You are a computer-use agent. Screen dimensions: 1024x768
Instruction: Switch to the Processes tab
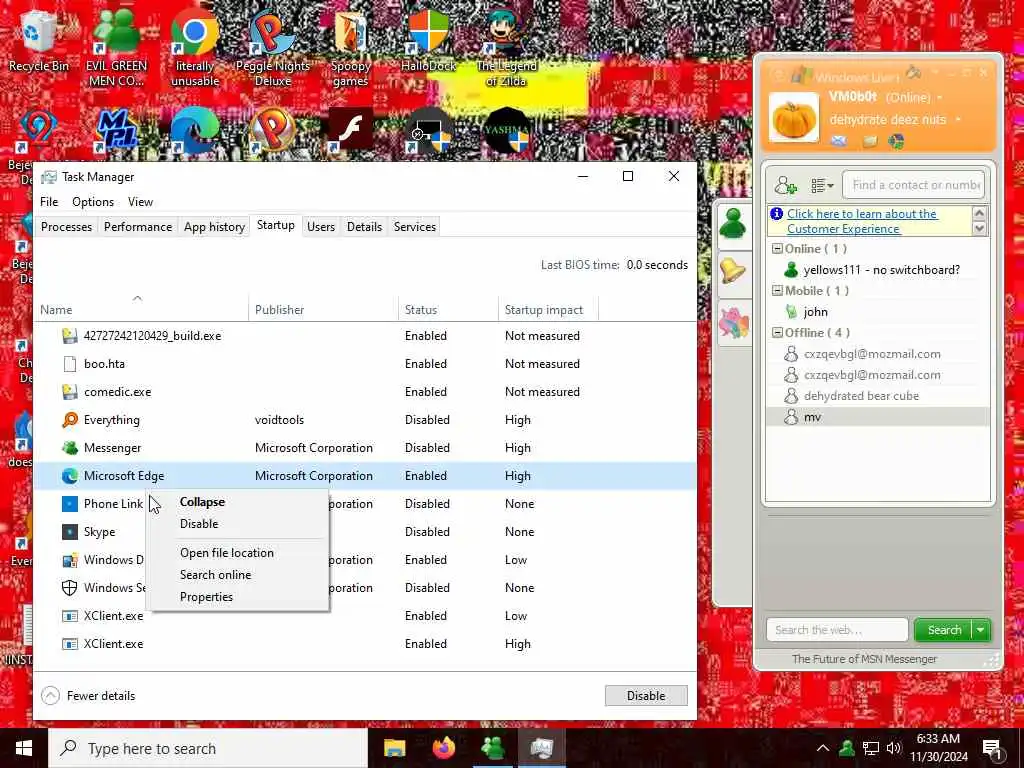66,227
